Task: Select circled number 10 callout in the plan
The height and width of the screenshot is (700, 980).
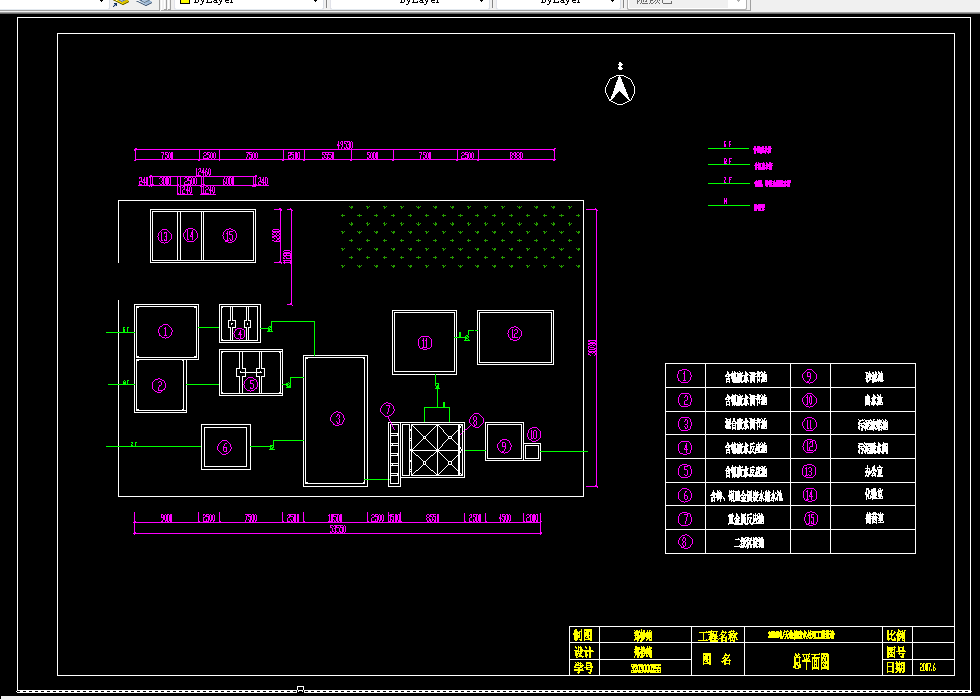Action: 534,434
